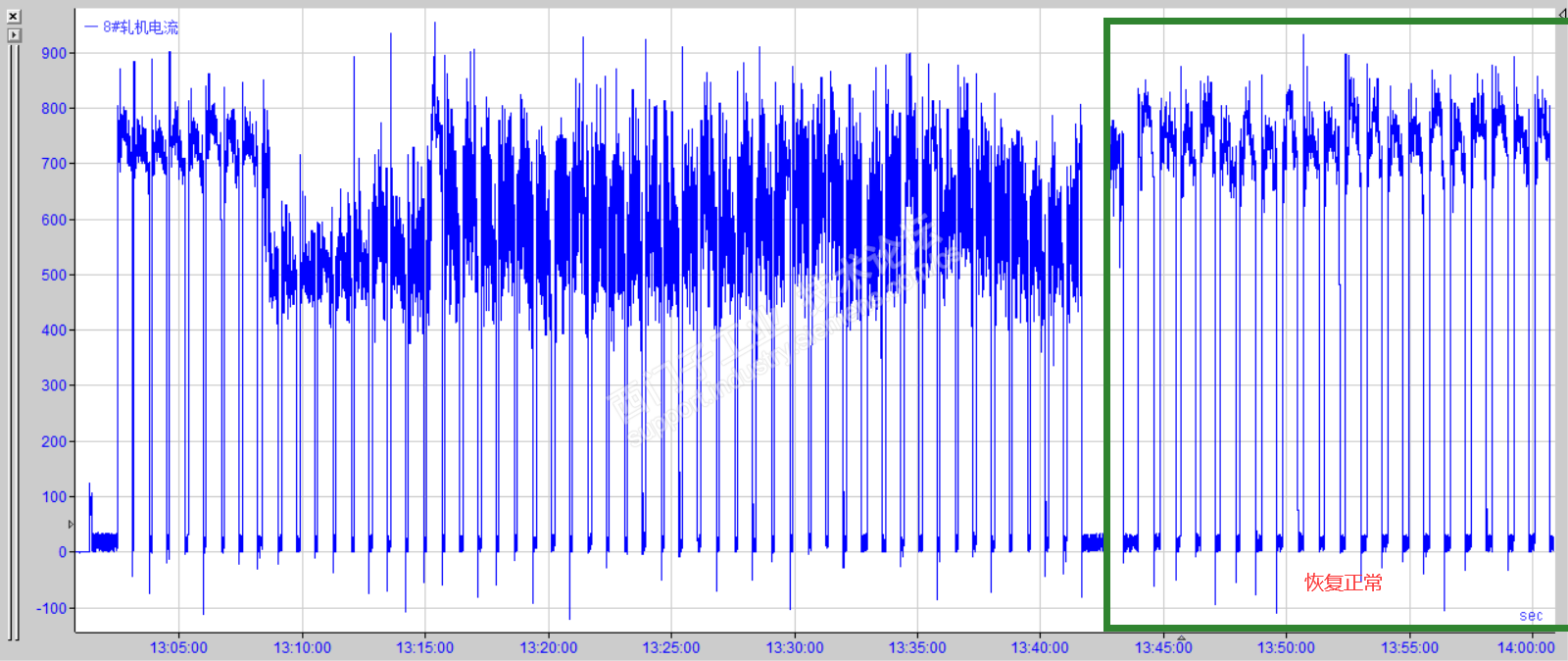
Task: Click the 13:50:00 time label
Action: pos(1286,648)
